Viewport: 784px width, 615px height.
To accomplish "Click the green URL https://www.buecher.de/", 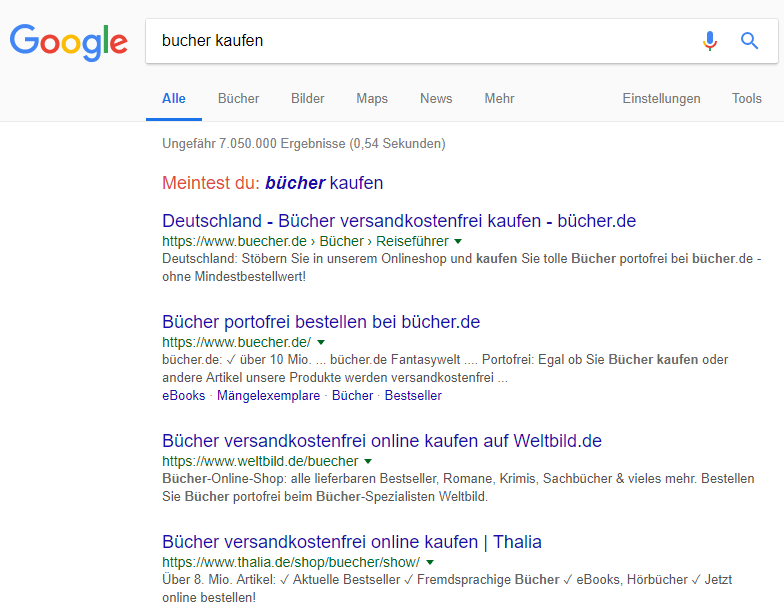I will 236,342.
